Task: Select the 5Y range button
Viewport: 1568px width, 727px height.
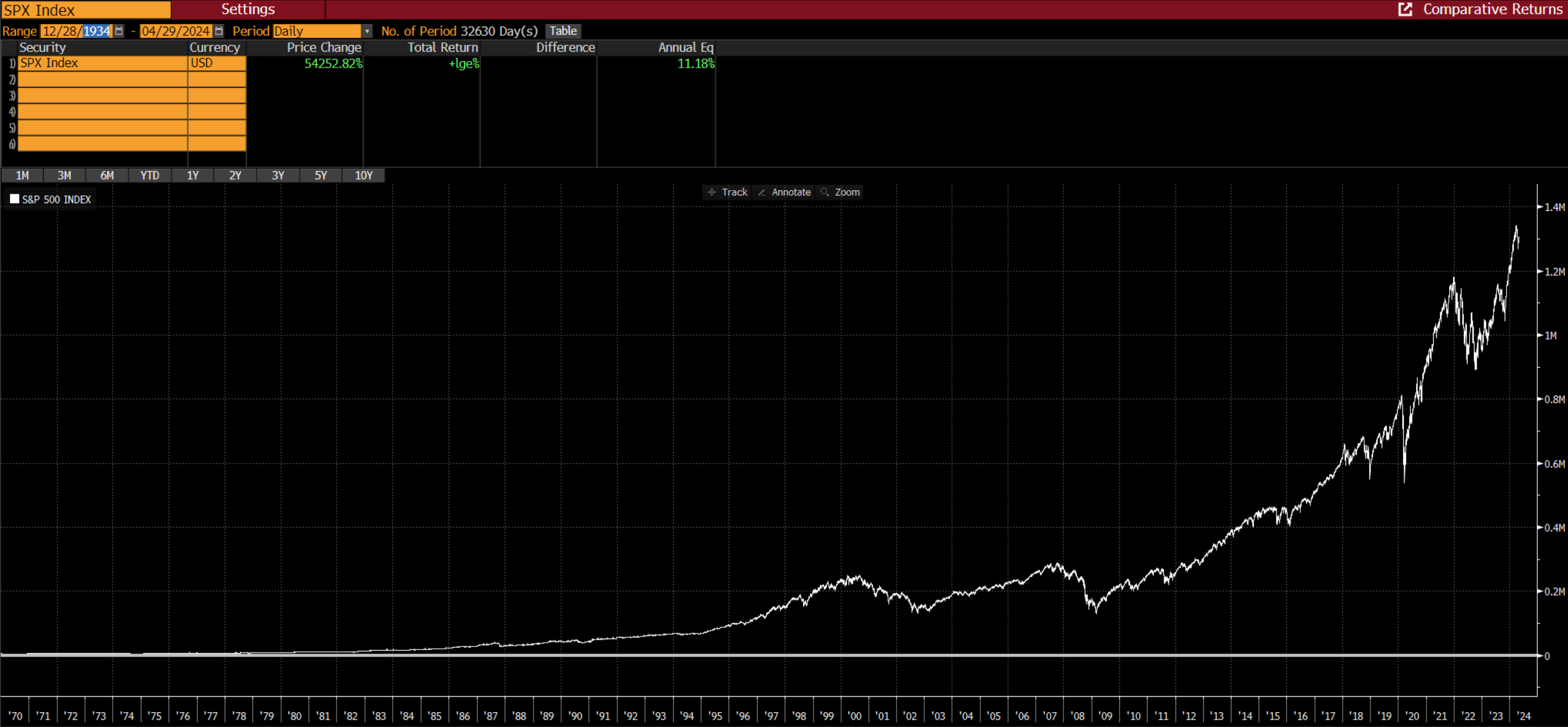Action: pos(321,175)
